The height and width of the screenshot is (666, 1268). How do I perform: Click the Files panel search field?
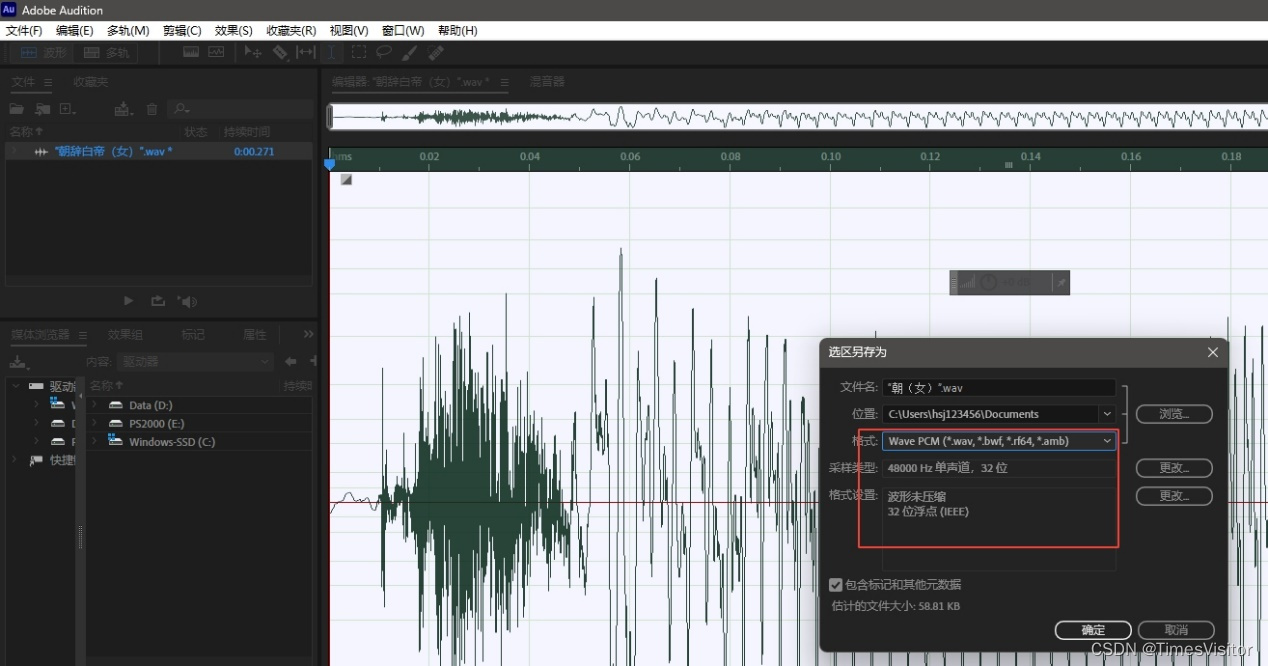click(x=240, y=109)
